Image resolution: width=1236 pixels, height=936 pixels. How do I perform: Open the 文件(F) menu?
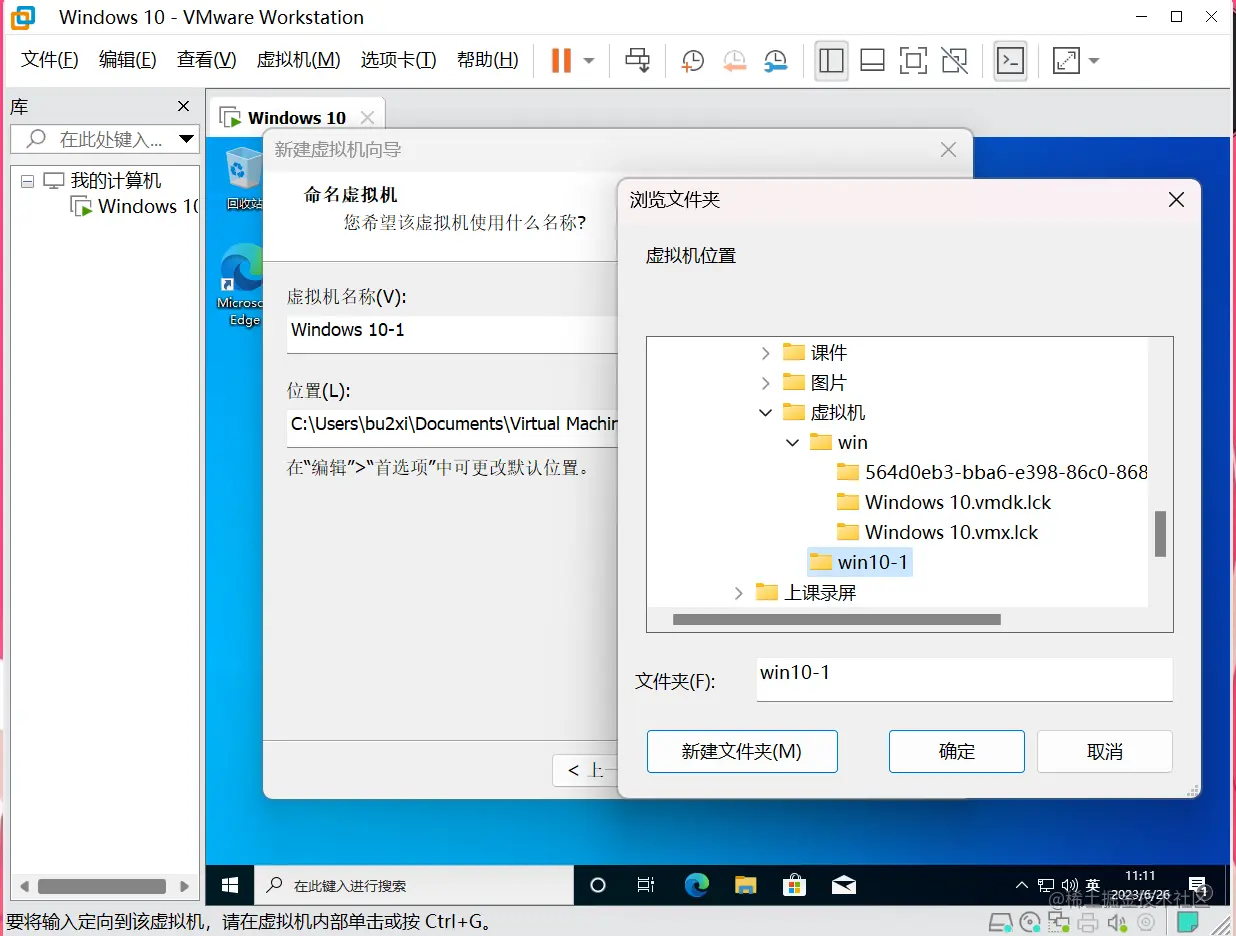coord(50,60)
